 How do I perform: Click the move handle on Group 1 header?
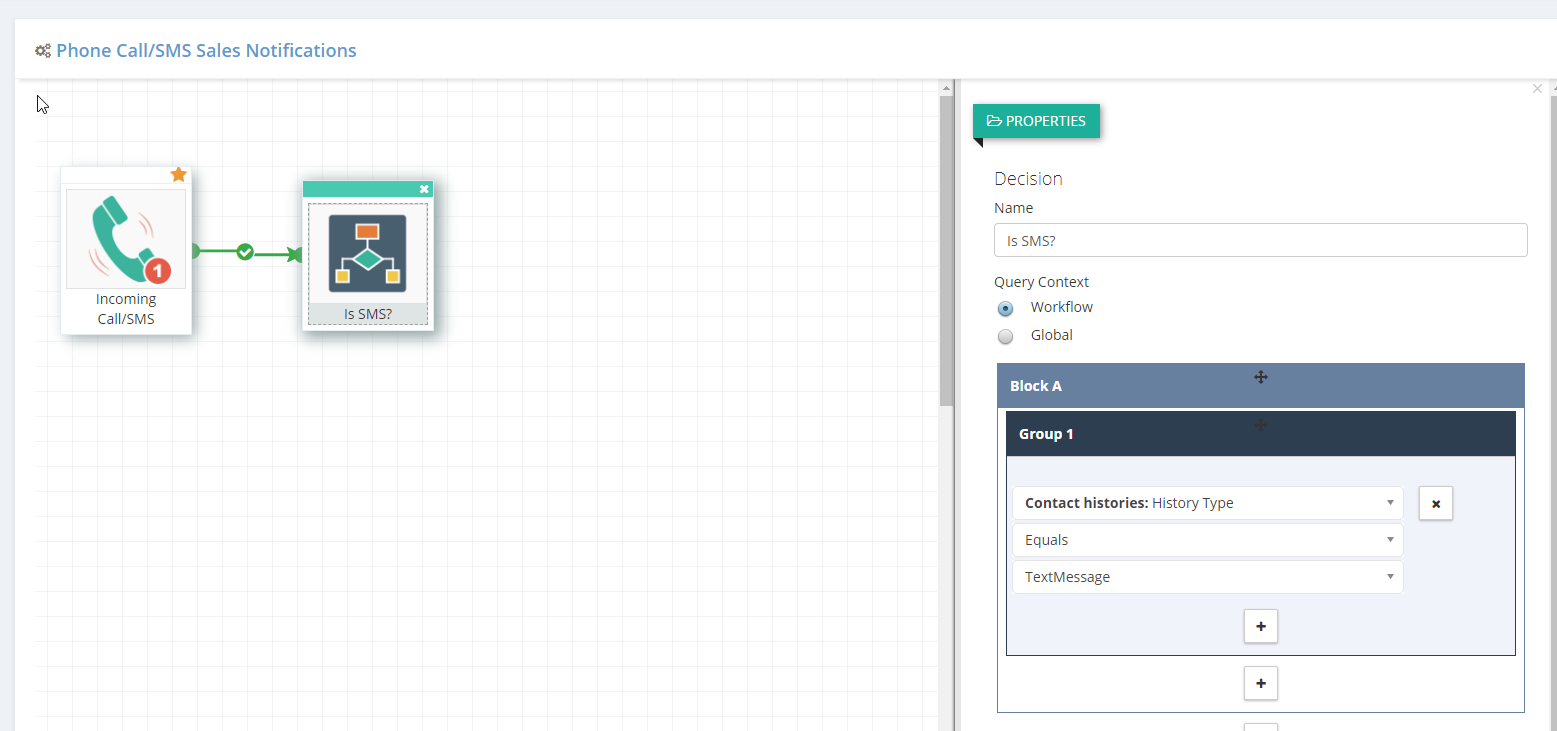click(1260, 425)
